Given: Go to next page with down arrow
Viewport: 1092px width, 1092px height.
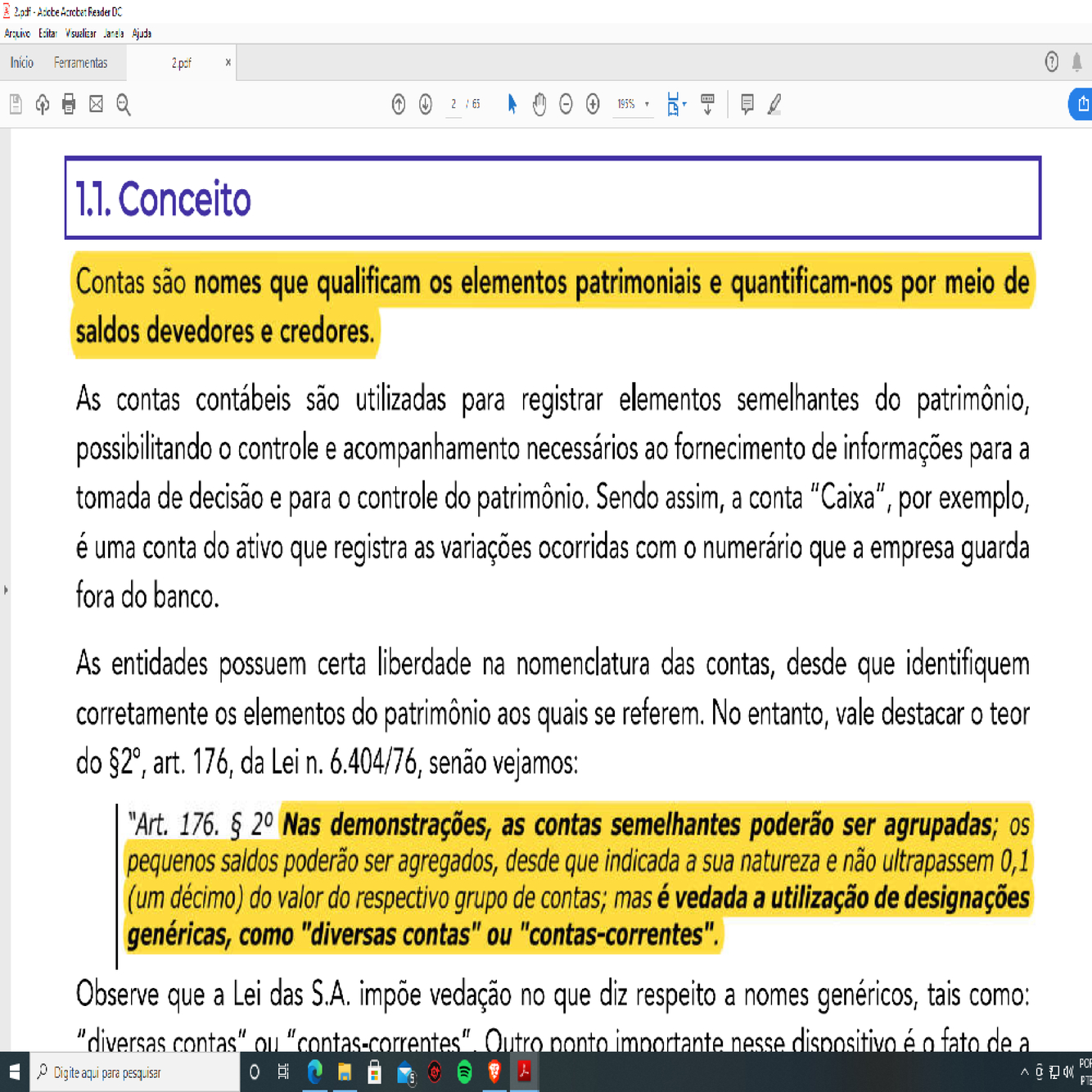Looking at the screenshot, I should (426, 104).
